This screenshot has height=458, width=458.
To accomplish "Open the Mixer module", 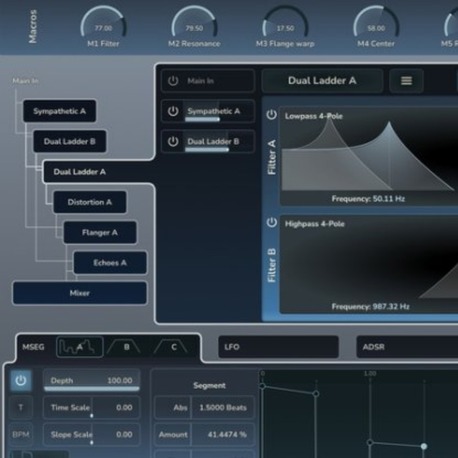I will pyautogui.click(x=80, y=293).
